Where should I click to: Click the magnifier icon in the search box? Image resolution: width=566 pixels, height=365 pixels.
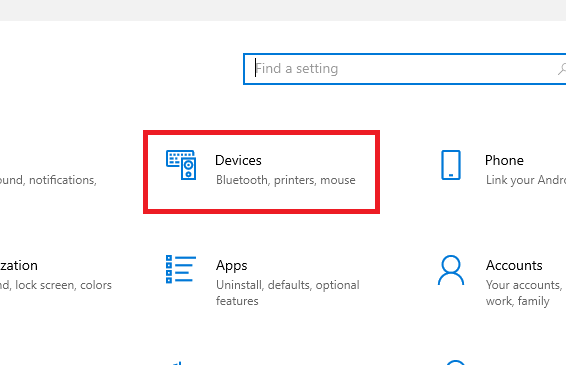562,69
